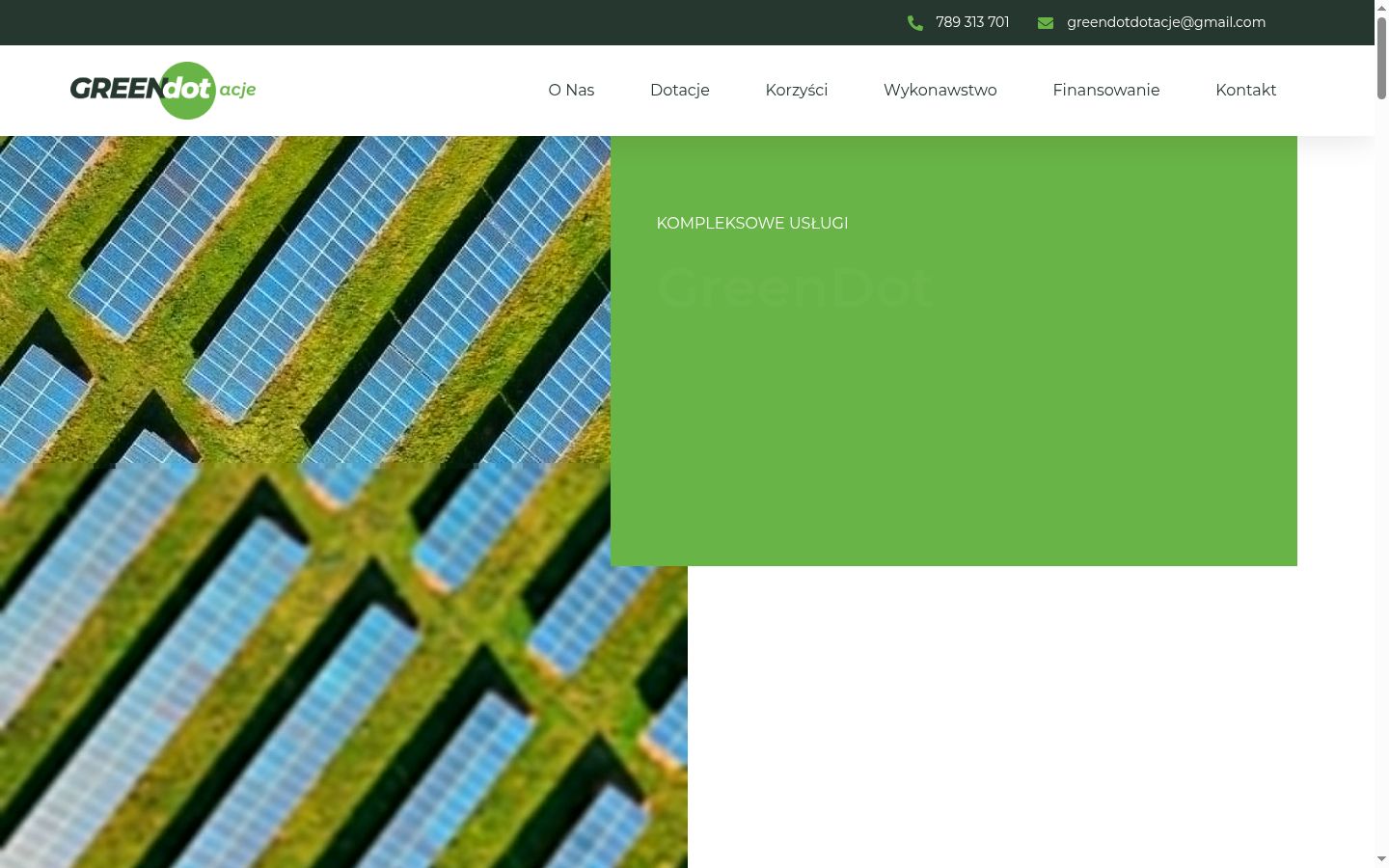The height and width of the screenshot is (868, 1389).
Task: Navigate to Finansowanie
Action: (1106, 90)
